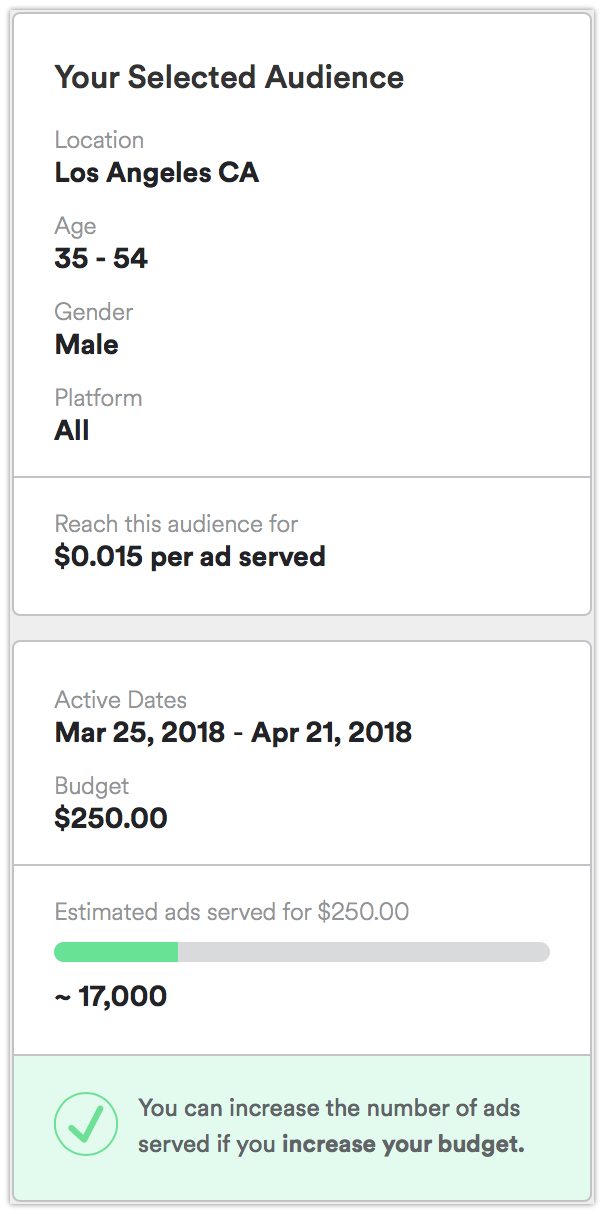Click the green progress bar
Screen dimensions: 604x1214
coord(117,950)
